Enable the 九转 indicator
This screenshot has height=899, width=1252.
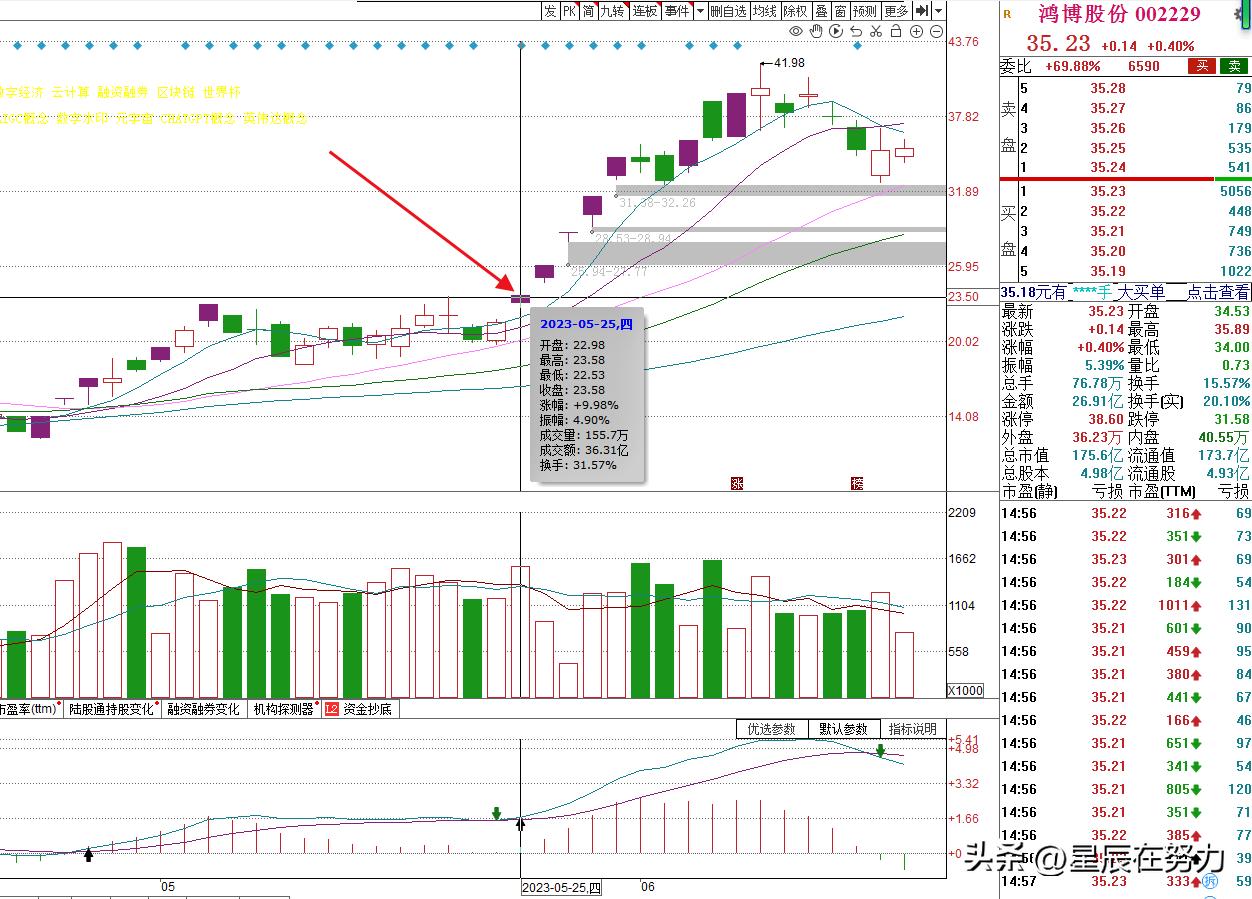point(612,11)
